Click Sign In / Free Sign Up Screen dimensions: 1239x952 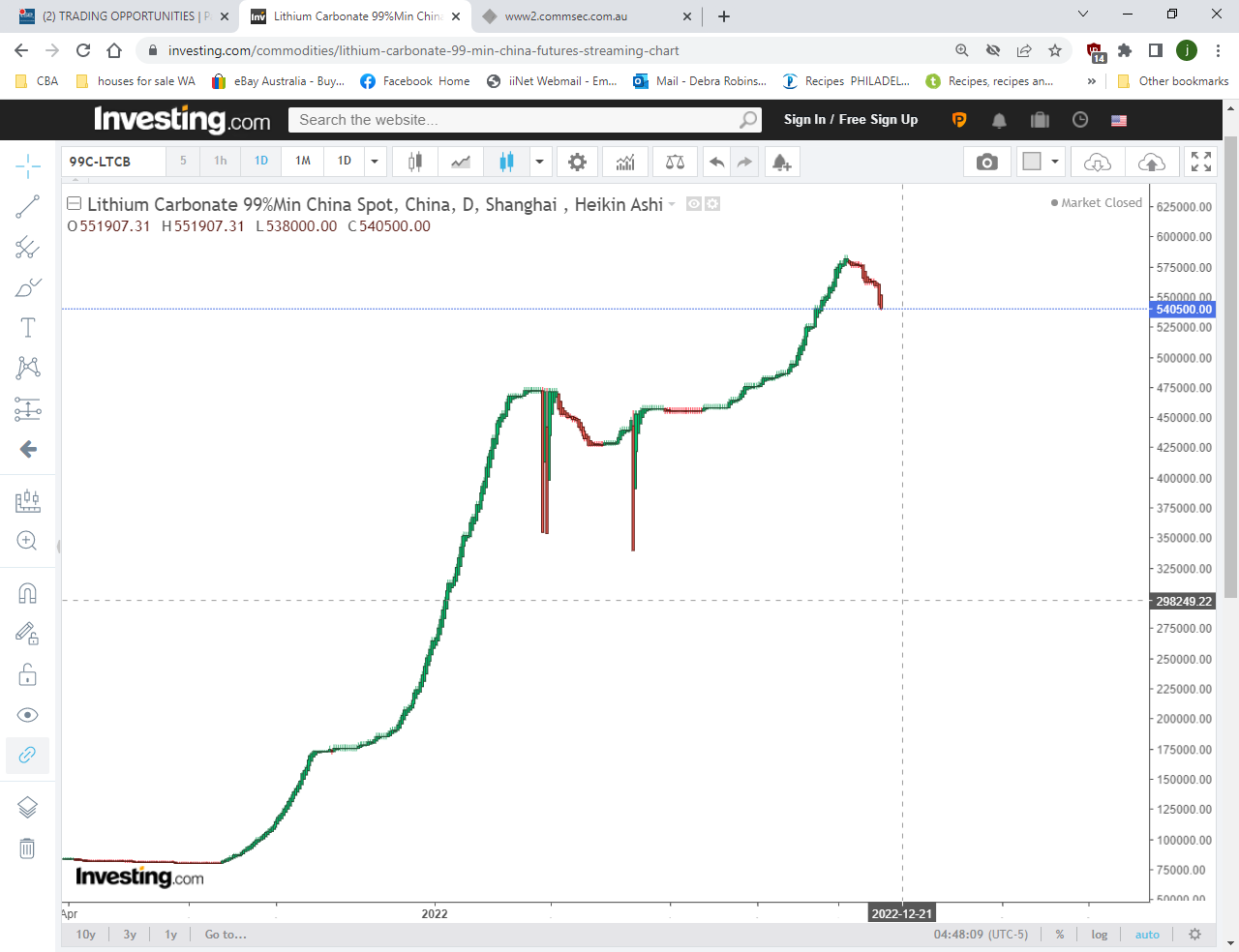click(x=850, y=120)
